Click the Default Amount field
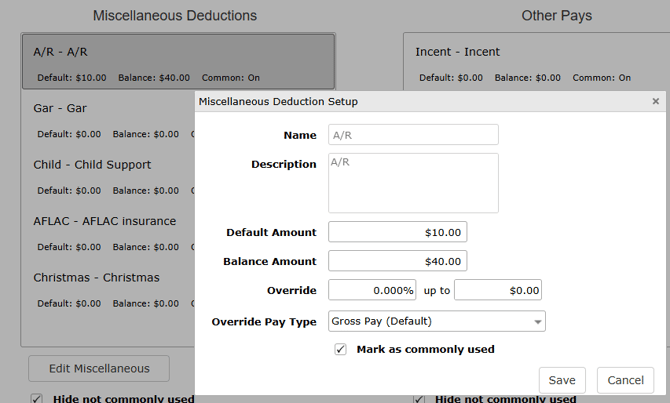This screenshot has width=670, height=403. click(397, 232)
